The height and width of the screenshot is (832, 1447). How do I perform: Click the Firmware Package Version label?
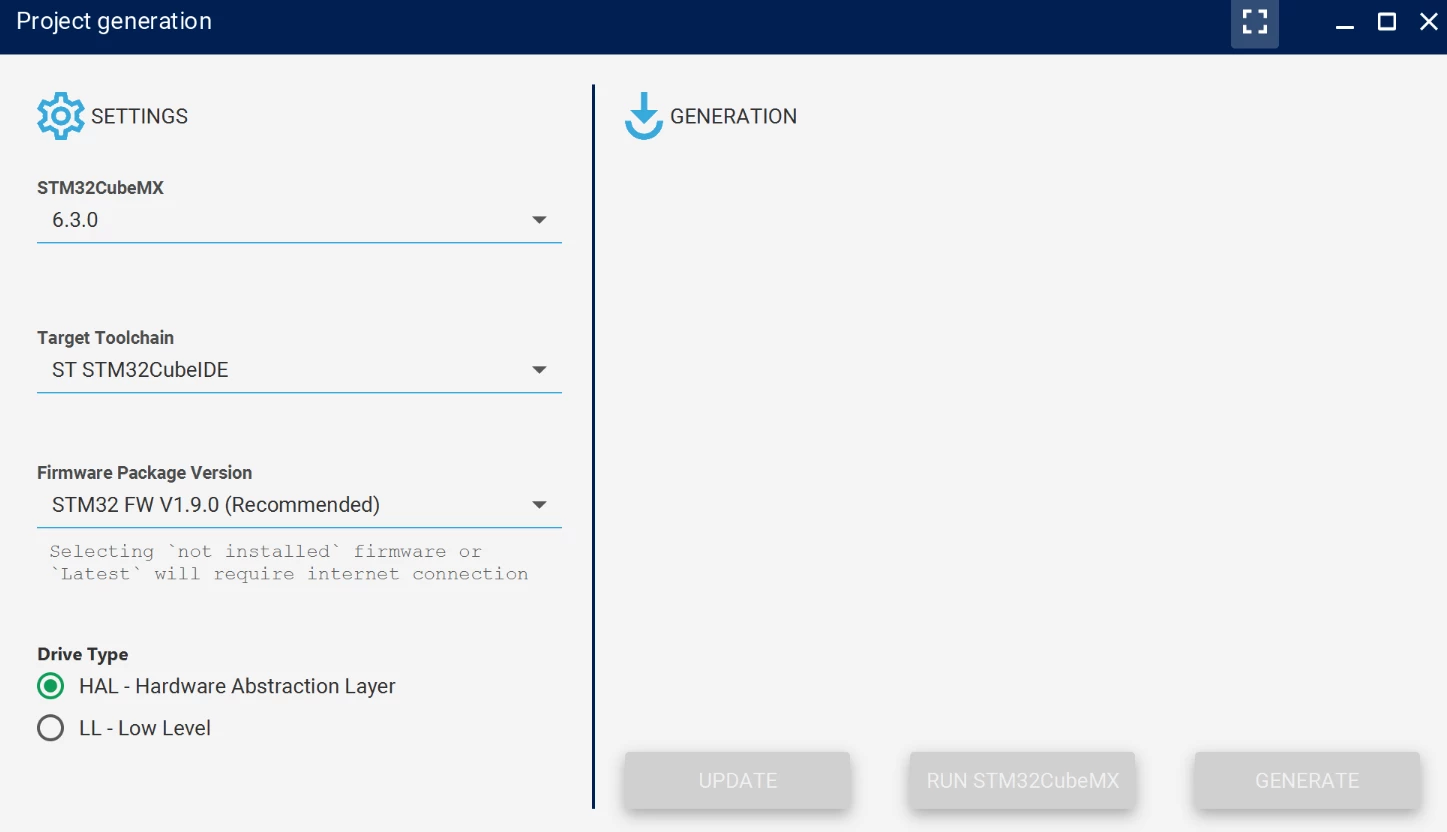[144, 473]
